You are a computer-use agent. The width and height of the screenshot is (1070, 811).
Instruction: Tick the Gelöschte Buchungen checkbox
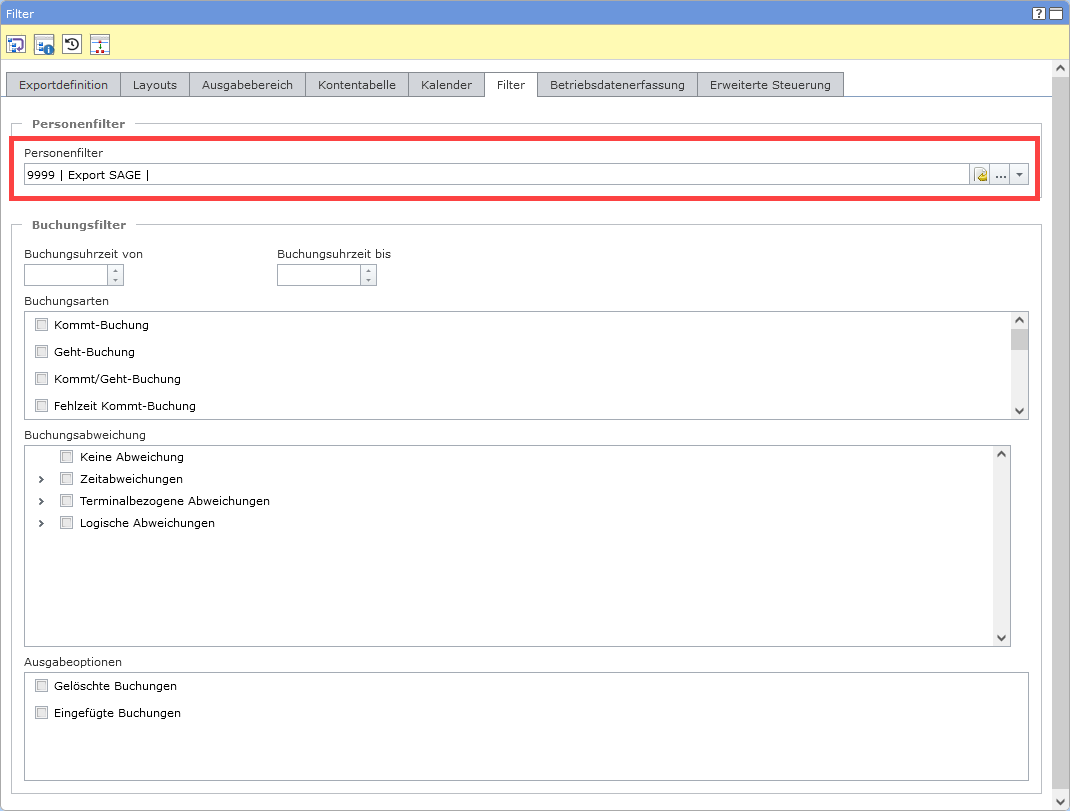click(42, 686)
